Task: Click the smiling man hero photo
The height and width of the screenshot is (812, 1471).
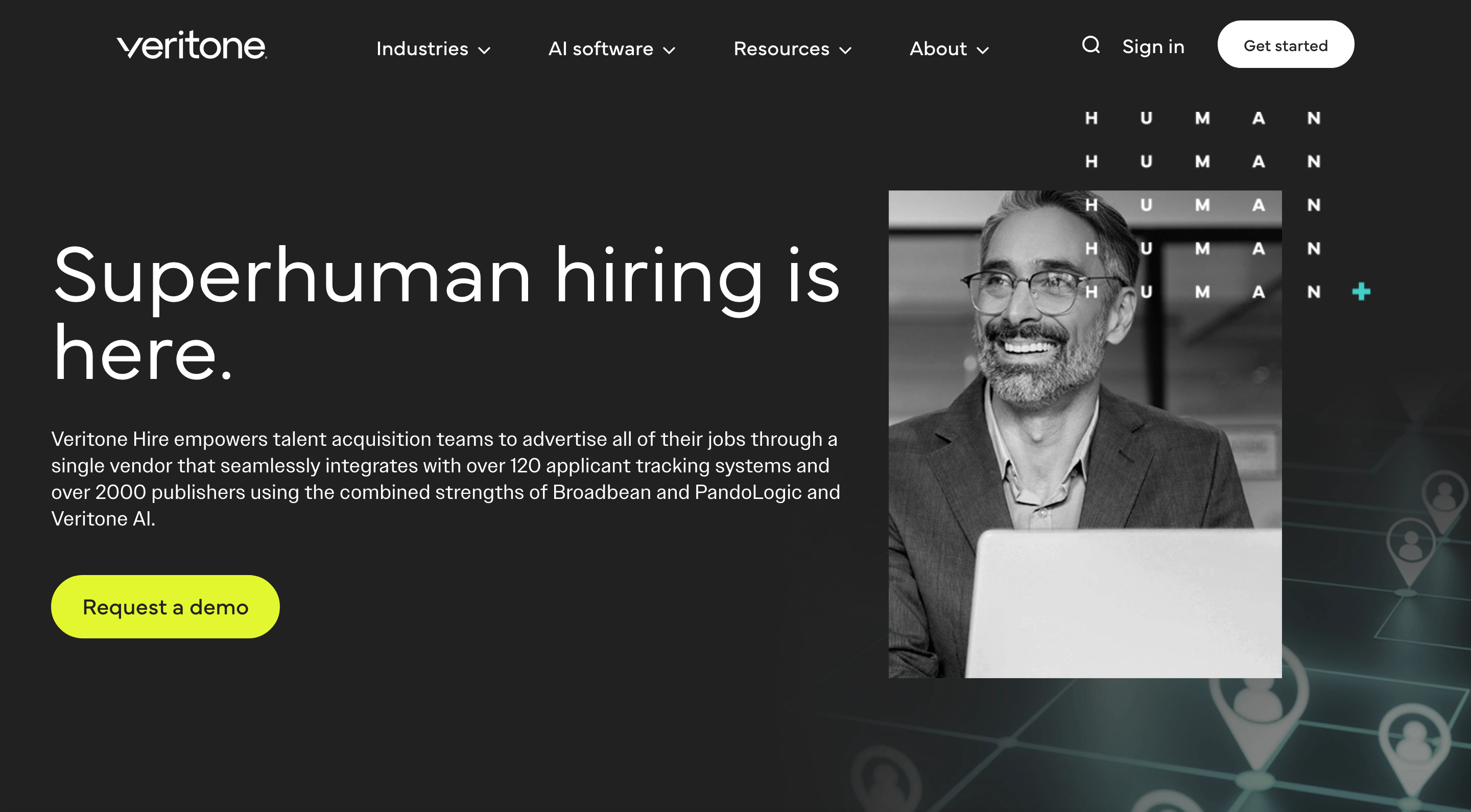Action: (x=1085, y=434)
